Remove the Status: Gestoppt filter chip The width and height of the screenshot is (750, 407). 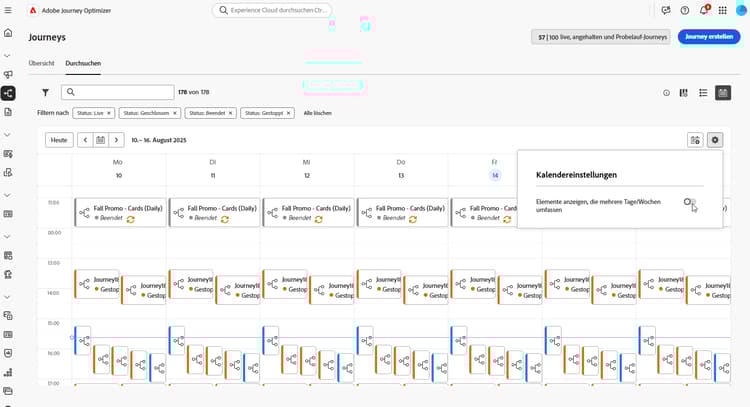(x=288, y=113)
